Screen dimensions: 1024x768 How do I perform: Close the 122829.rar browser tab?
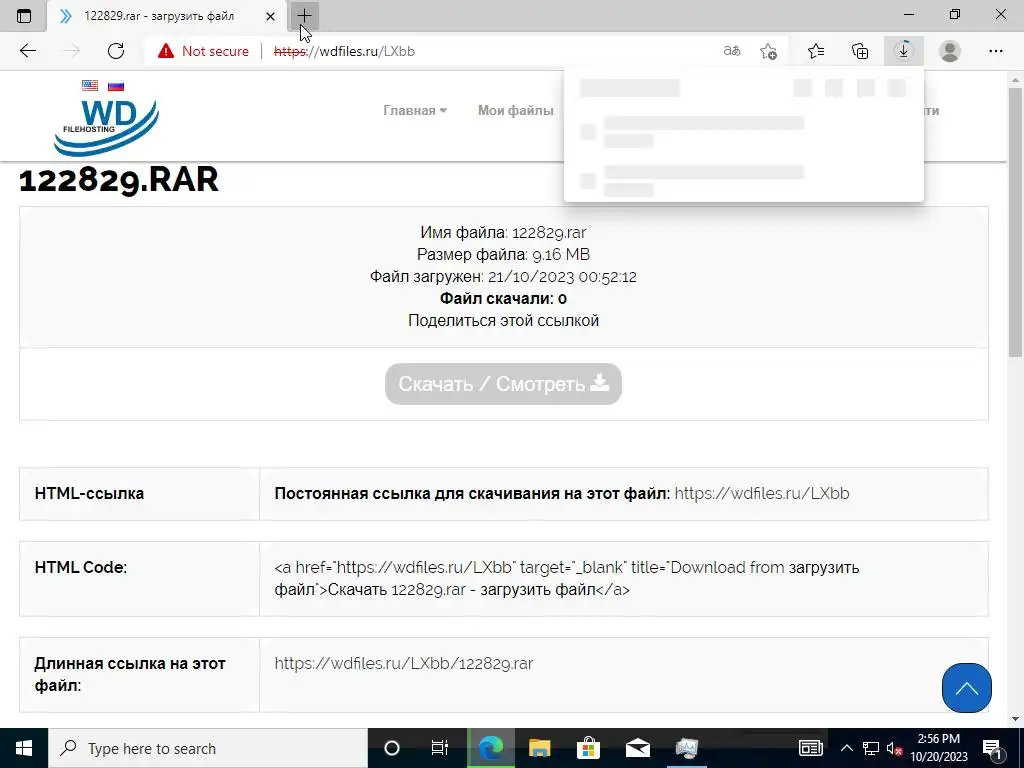tap(270, 16)
